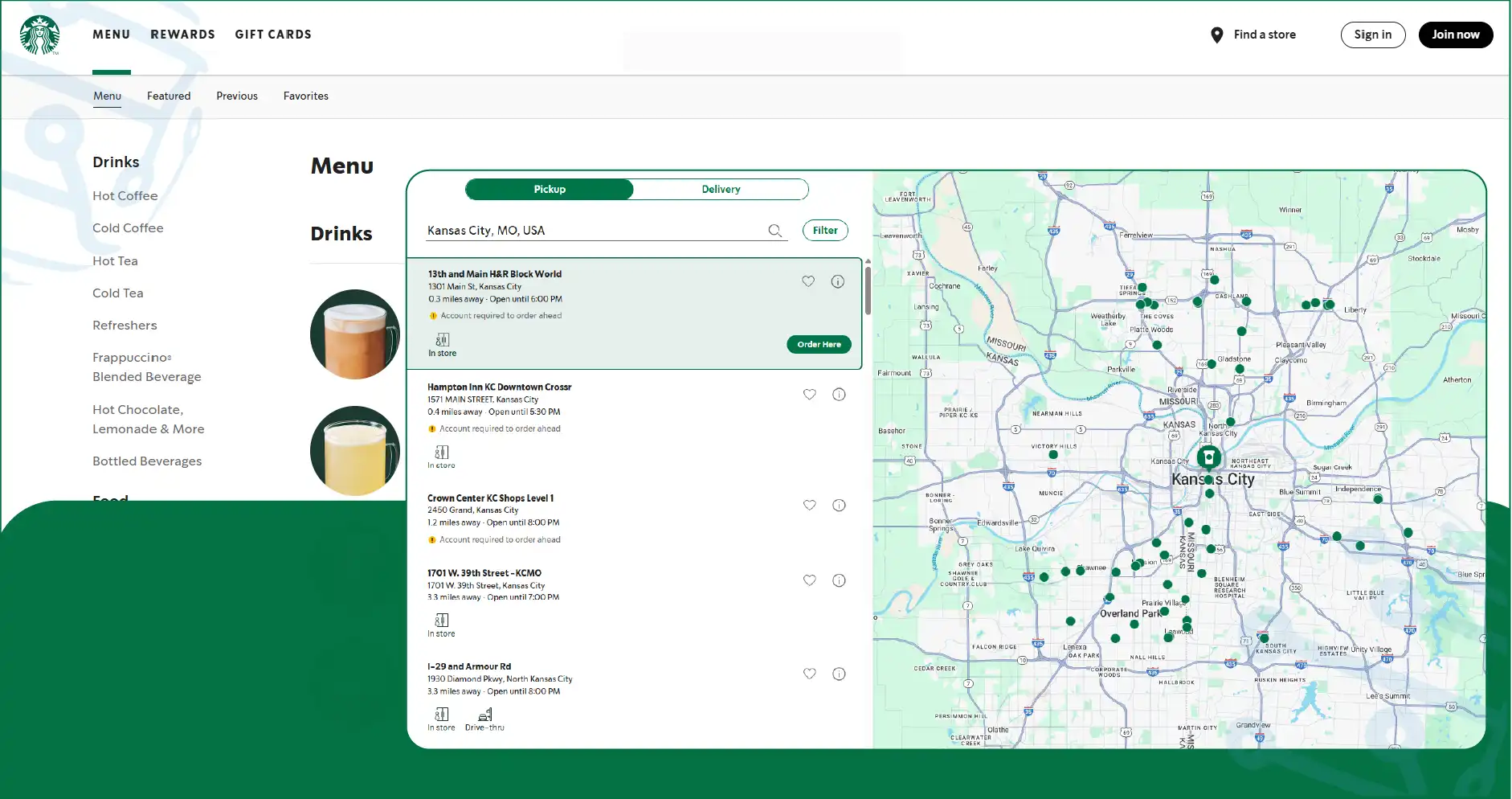Screen dimensions: 1512x799
Task: Open info for I-29 and Armour Rd
Action: [839, 674]
